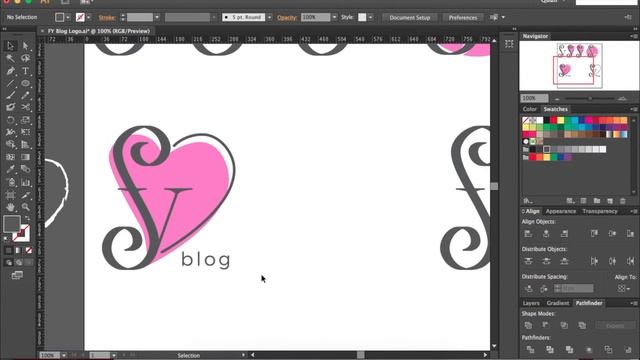Click the Opacity label link

(x=287, y=18)
